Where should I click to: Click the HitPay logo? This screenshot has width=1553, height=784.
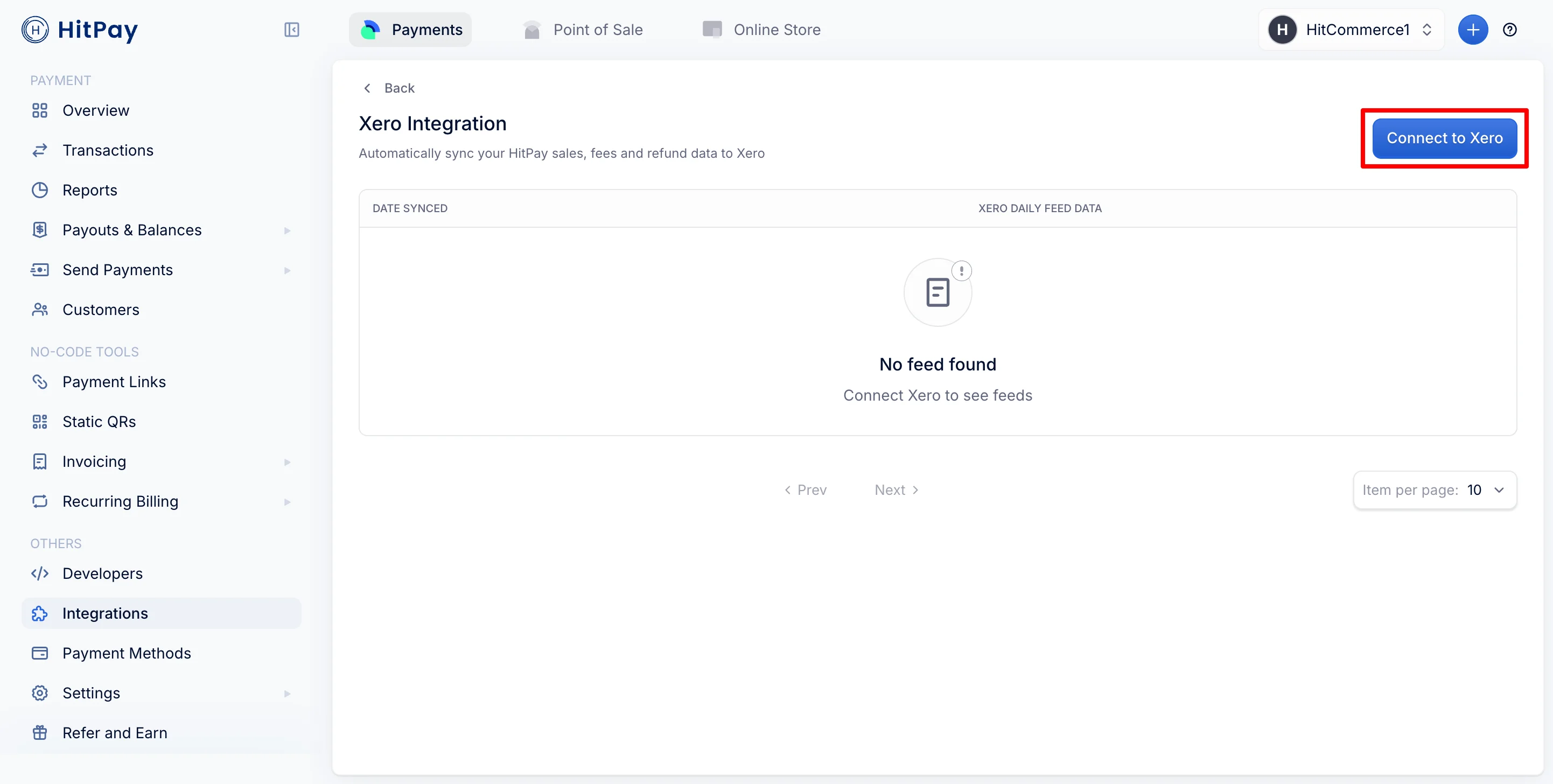pos(80,30)
